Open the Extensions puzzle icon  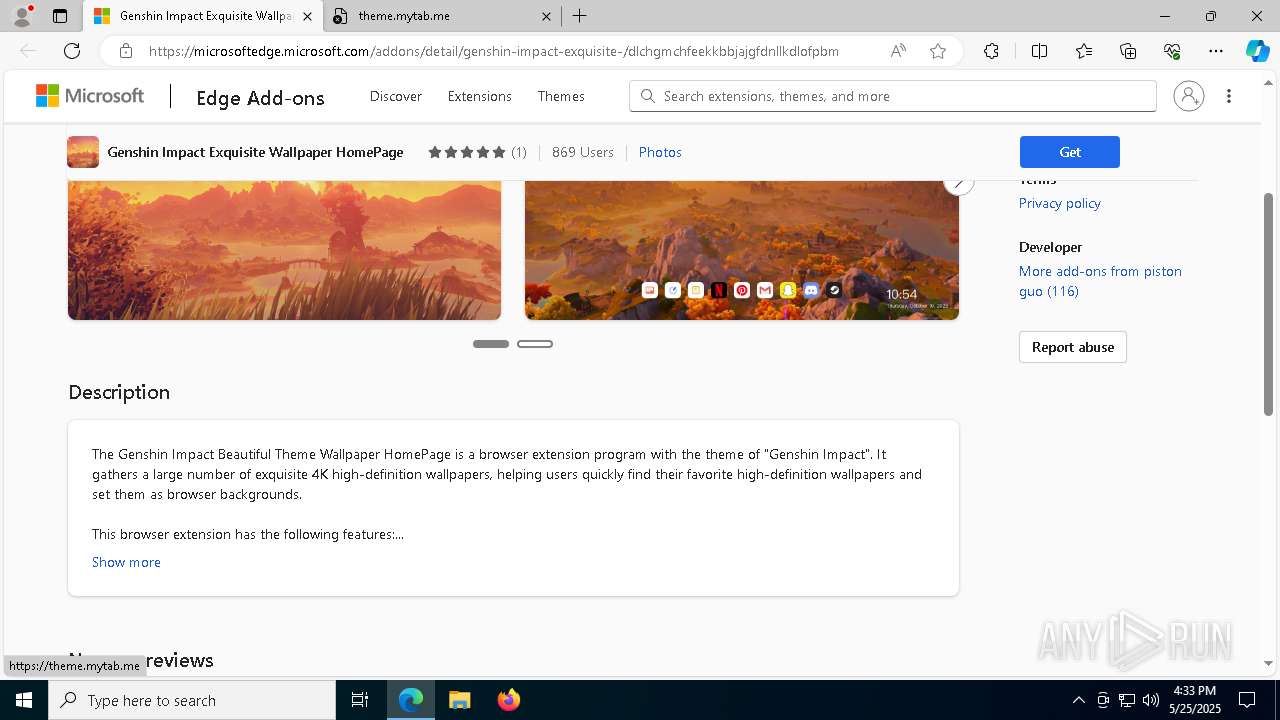click(x=991, y=51)
